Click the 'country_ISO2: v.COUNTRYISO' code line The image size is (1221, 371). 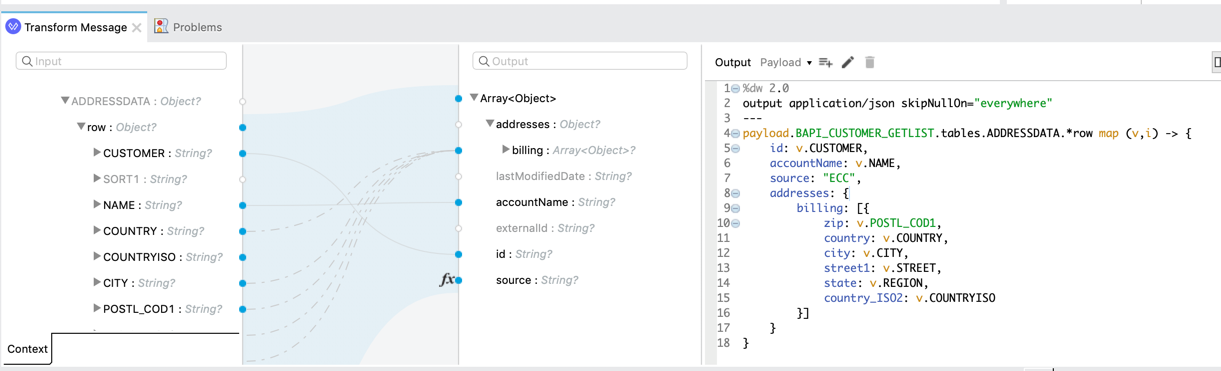[x=909, y=298]
